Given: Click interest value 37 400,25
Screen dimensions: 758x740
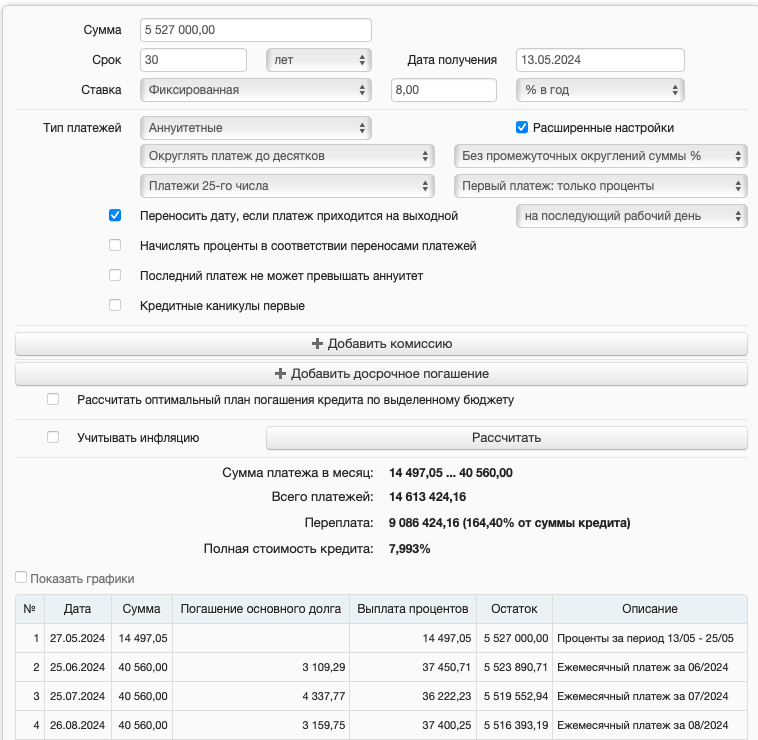Looking at the screenshot, I should pyautogui.click(x=447, y=725).
